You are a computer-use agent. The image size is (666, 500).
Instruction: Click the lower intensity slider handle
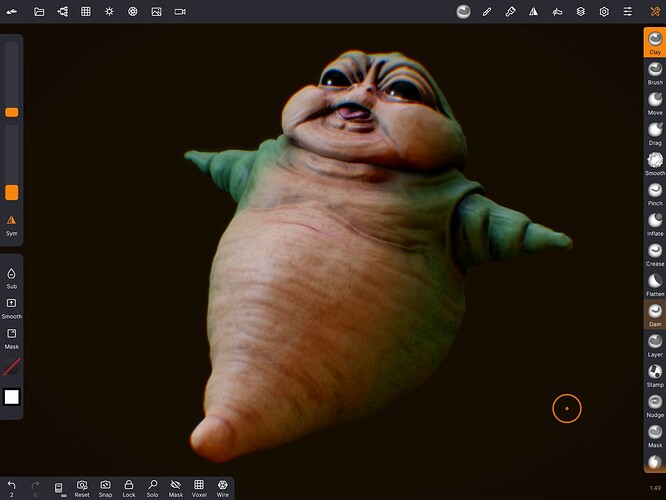(11, 192)
